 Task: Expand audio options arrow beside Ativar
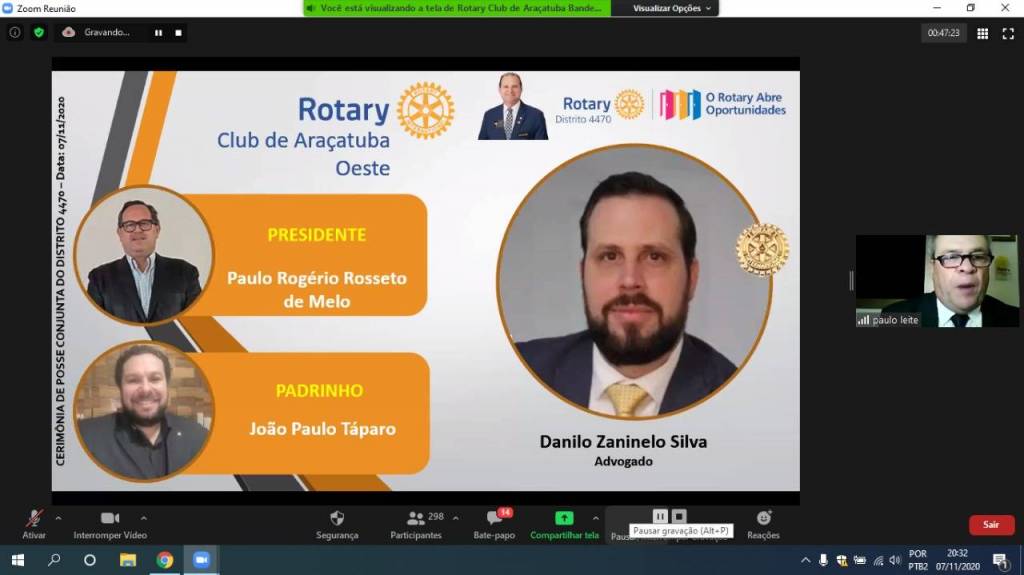pyautogui.click(x=58, y=518)
